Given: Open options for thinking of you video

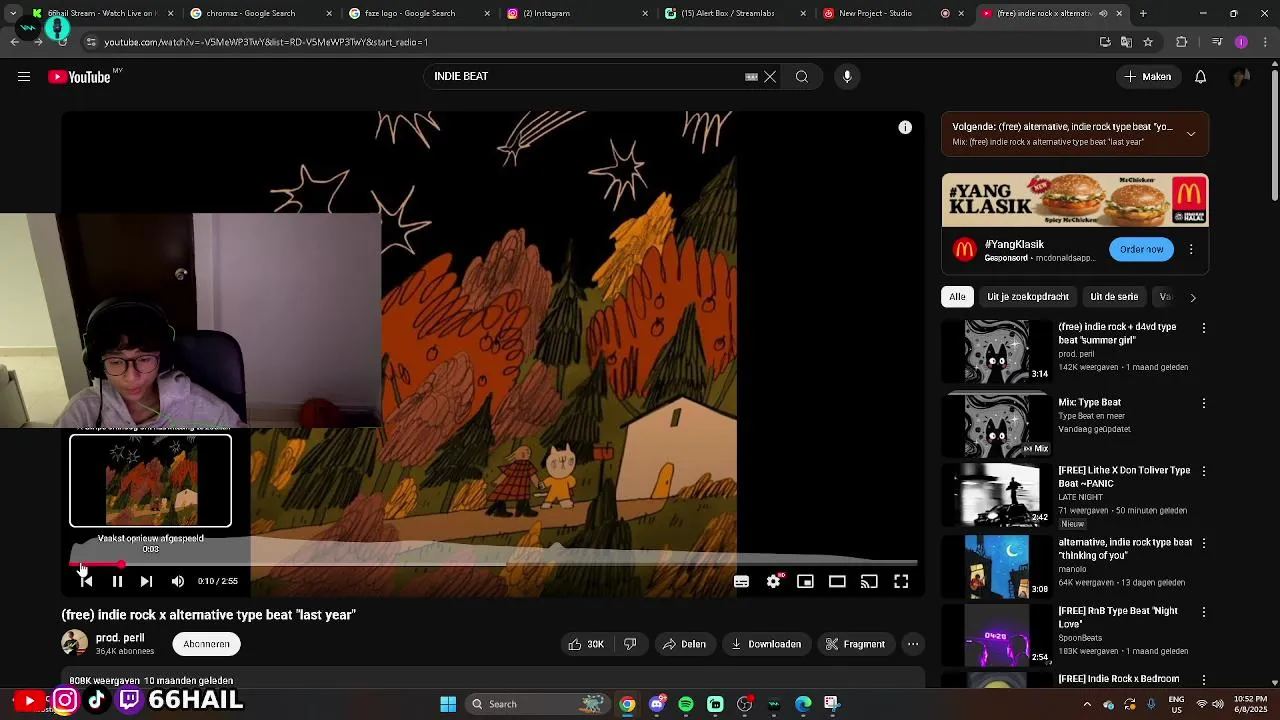Looking at the screenshot, I should pos(1204,543).
